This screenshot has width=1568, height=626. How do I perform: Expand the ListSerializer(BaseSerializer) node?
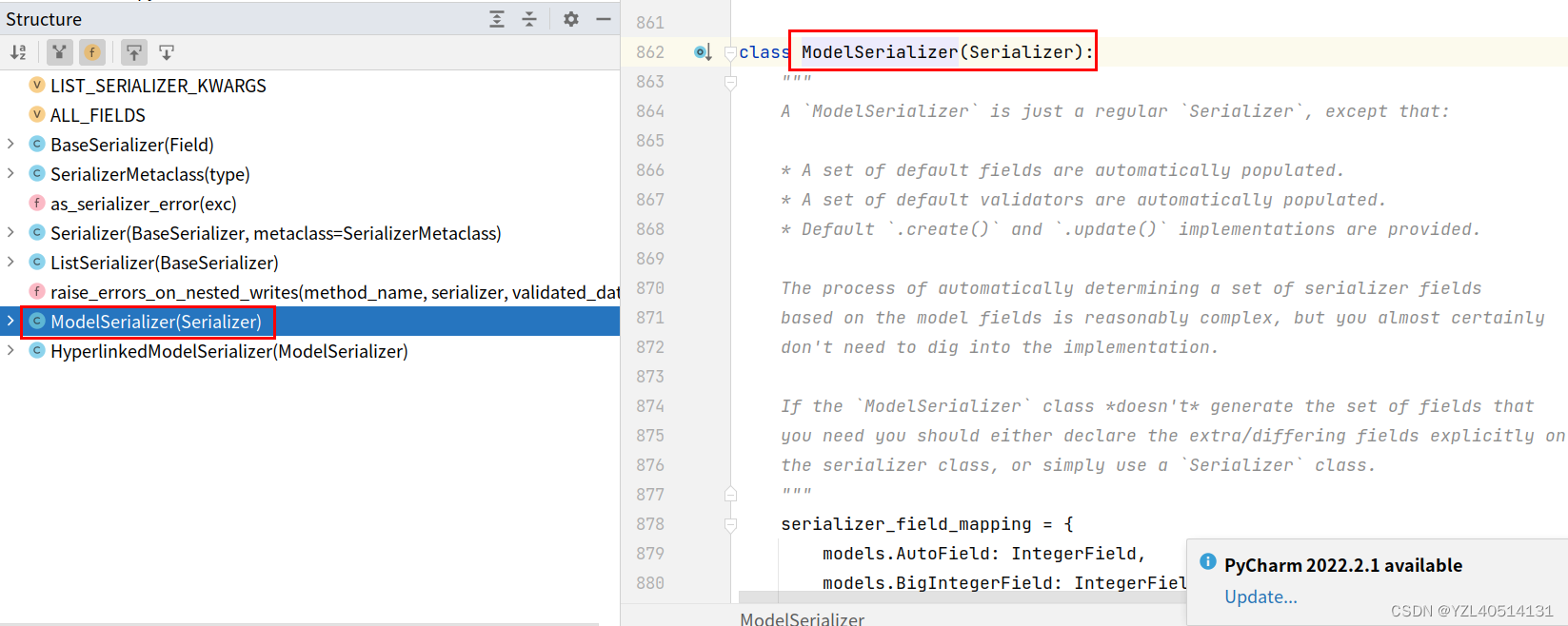click(10, 263)
